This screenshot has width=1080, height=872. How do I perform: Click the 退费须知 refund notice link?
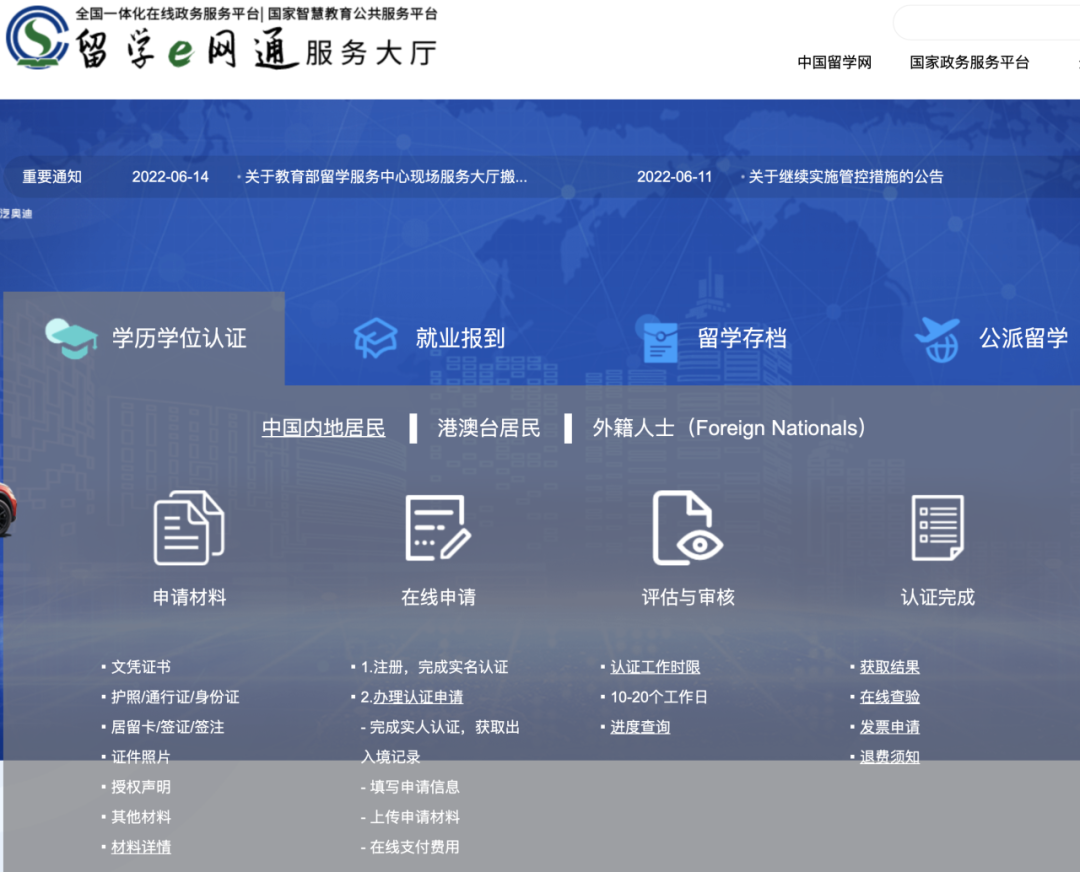click(890, 757)
